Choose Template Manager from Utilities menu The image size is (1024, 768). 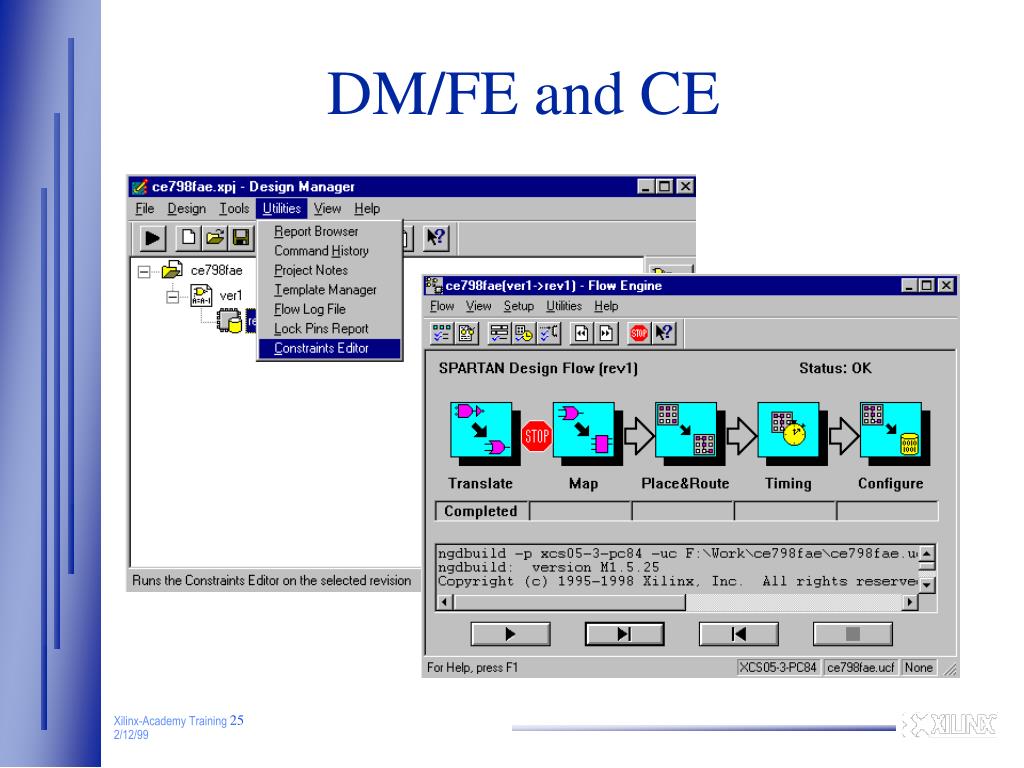tap(330, 290)
